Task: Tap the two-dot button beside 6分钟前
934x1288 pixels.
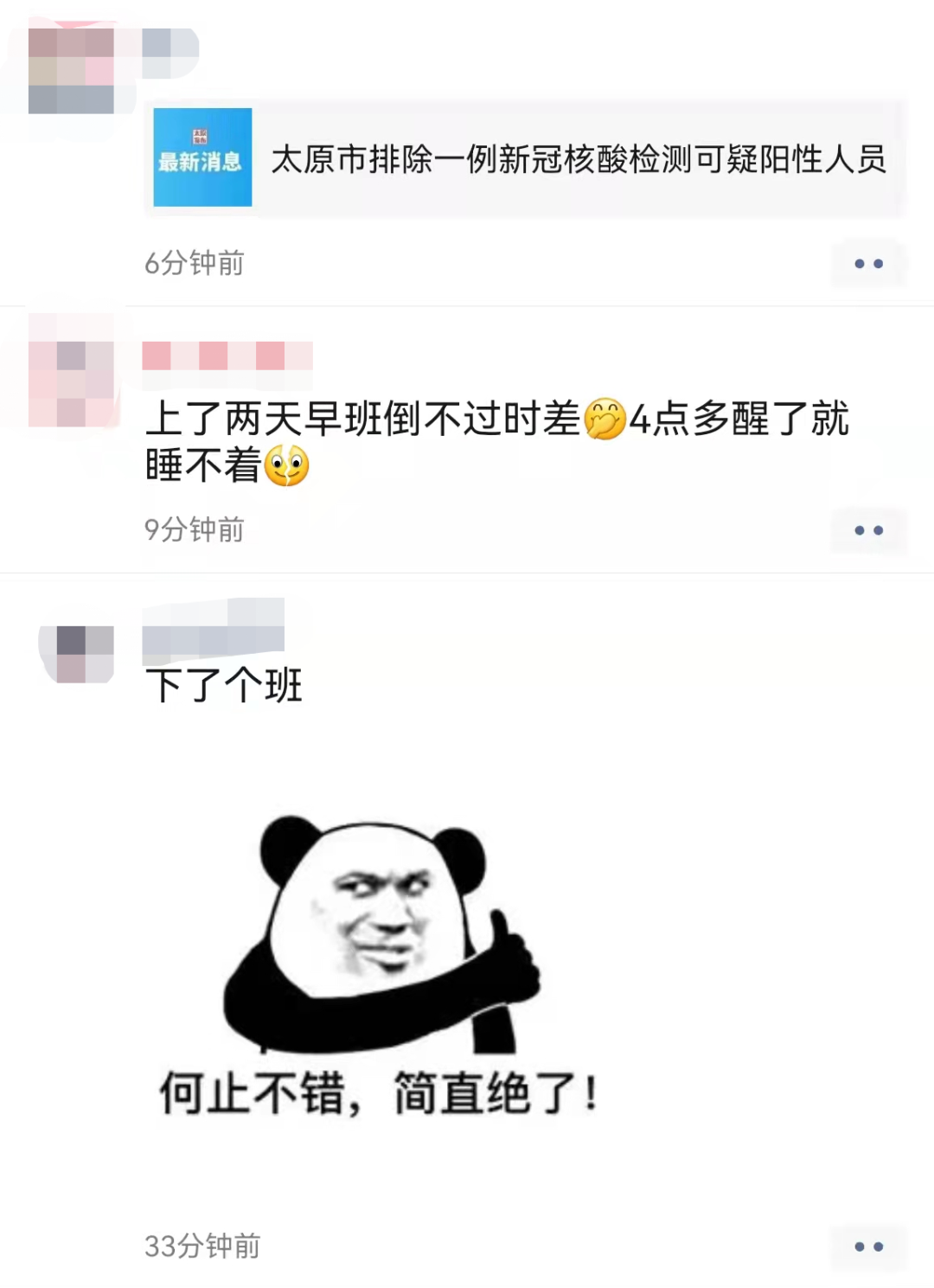Action: 868,264
